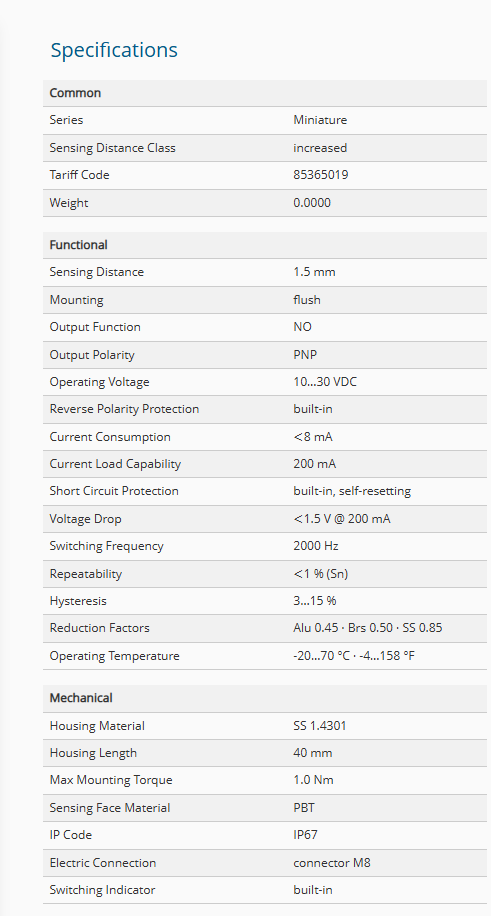Select the Sensing Distance Class value increased
This screenshot has width=491, height=916.
[x=320, y=148]
